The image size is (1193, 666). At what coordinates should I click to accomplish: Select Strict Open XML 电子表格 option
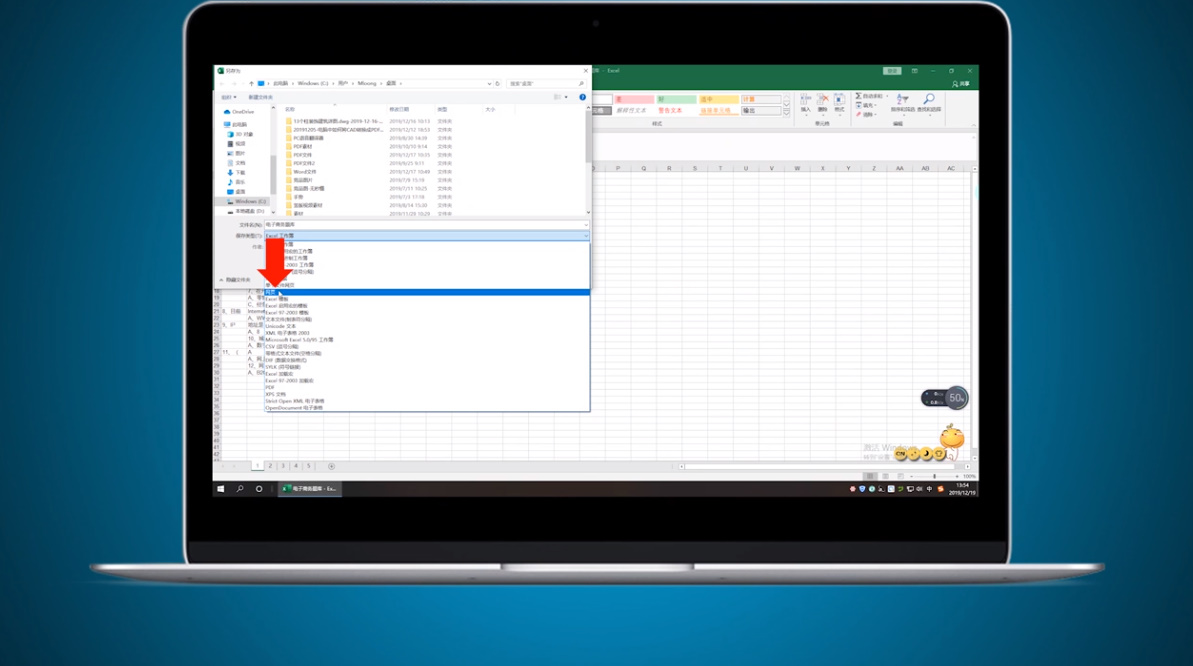tap(427, 401)
